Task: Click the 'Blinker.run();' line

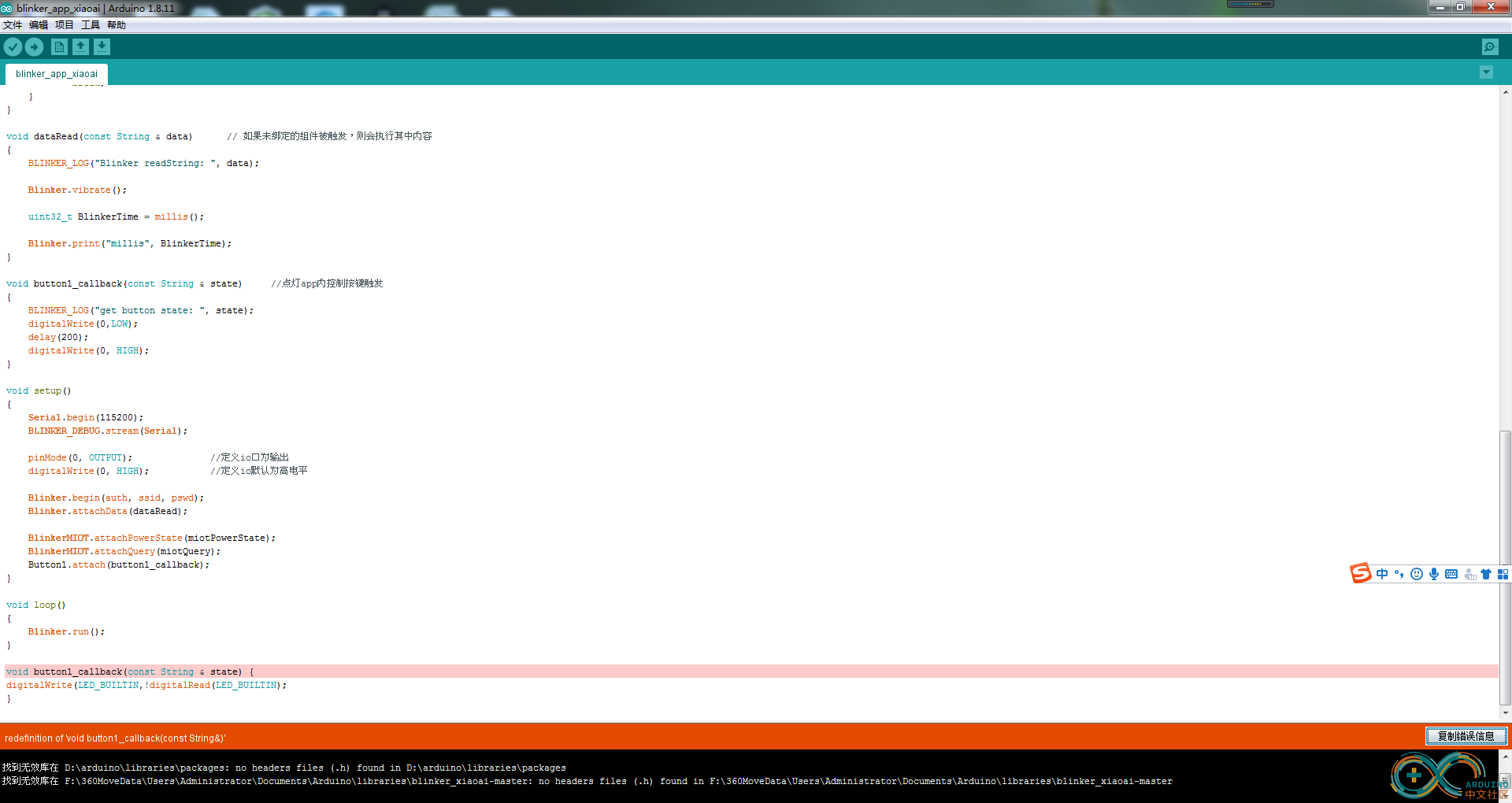Action: pos(66,631)
